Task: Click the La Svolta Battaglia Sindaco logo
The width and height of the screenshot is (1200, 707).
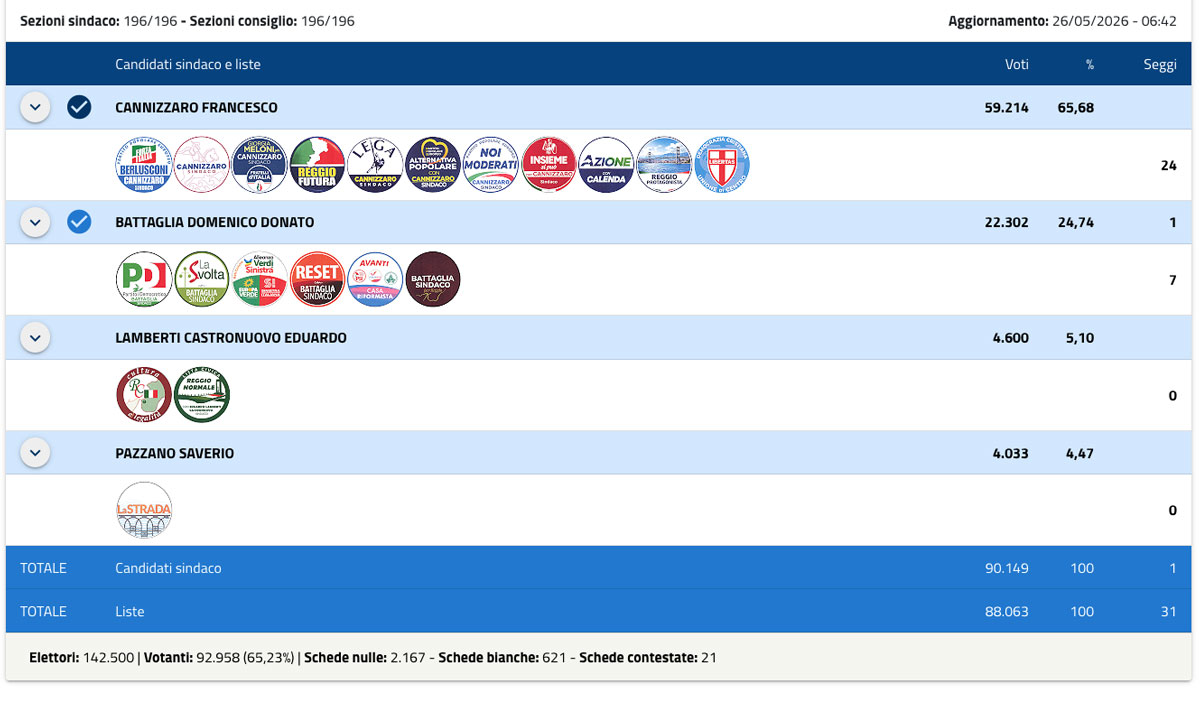Action: click(x=202, y=279)
